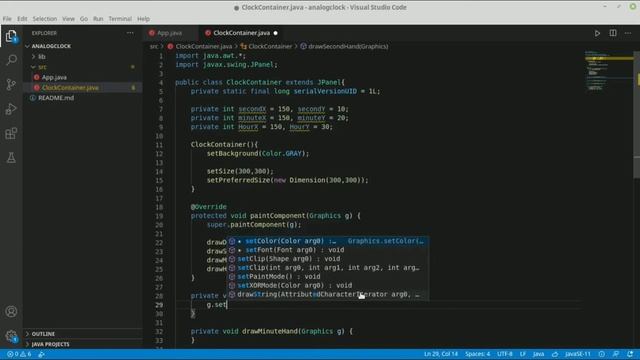
Task: Split the editor right
Action: tap(613, 33)
